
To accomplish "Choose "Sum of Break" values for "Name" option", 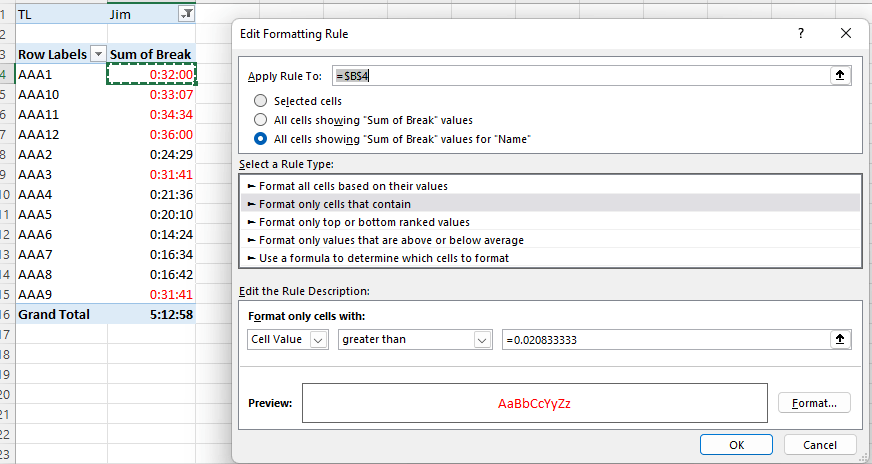I will (x=260, y=139).
